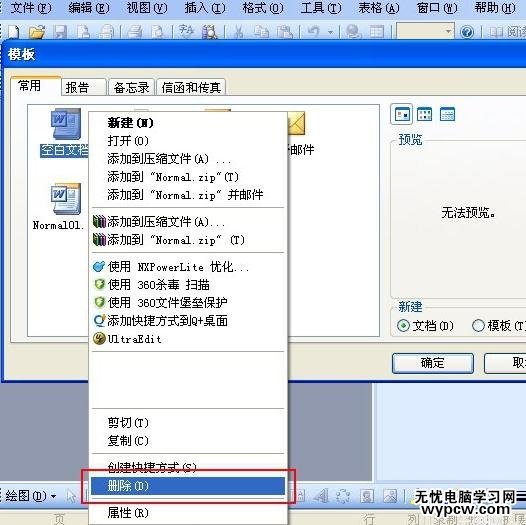Choose 使用 360杀毒 扫描 in context menu
Screen dimensions: 526x525
point(188,285)
